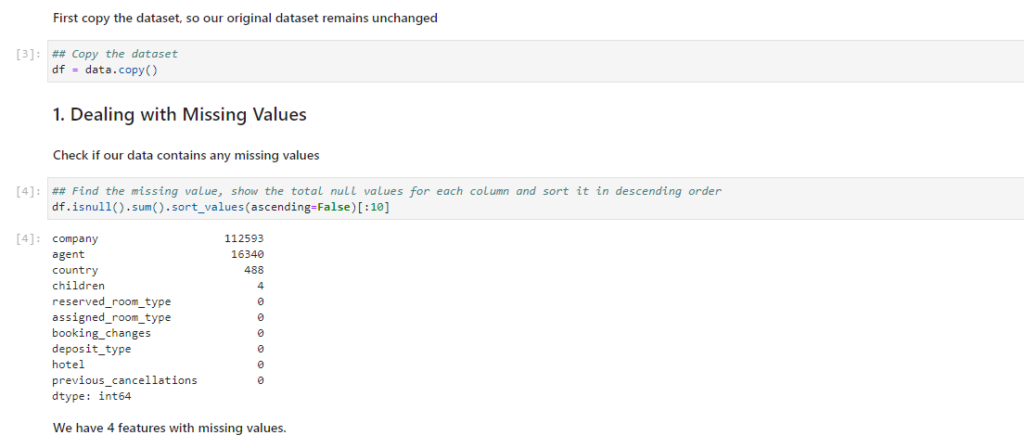The image size is (1024, 448).
Task: Click the 'children' row label in the output
Action: 79,286
